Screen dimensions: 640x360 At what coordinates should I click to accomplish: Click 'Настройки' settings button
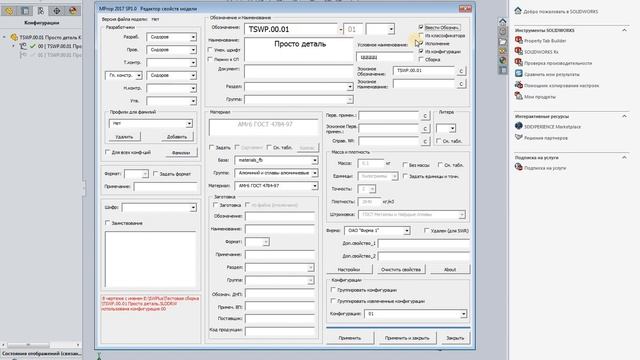pyautogui.click(x=349, y=269)
